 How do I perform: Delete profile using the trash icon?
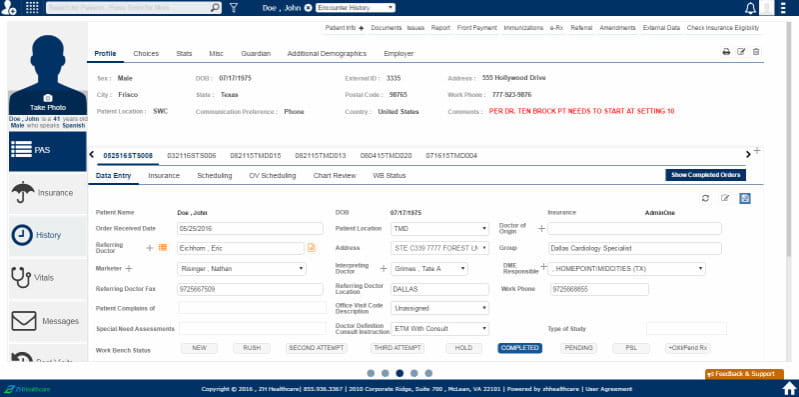point(756,52)
